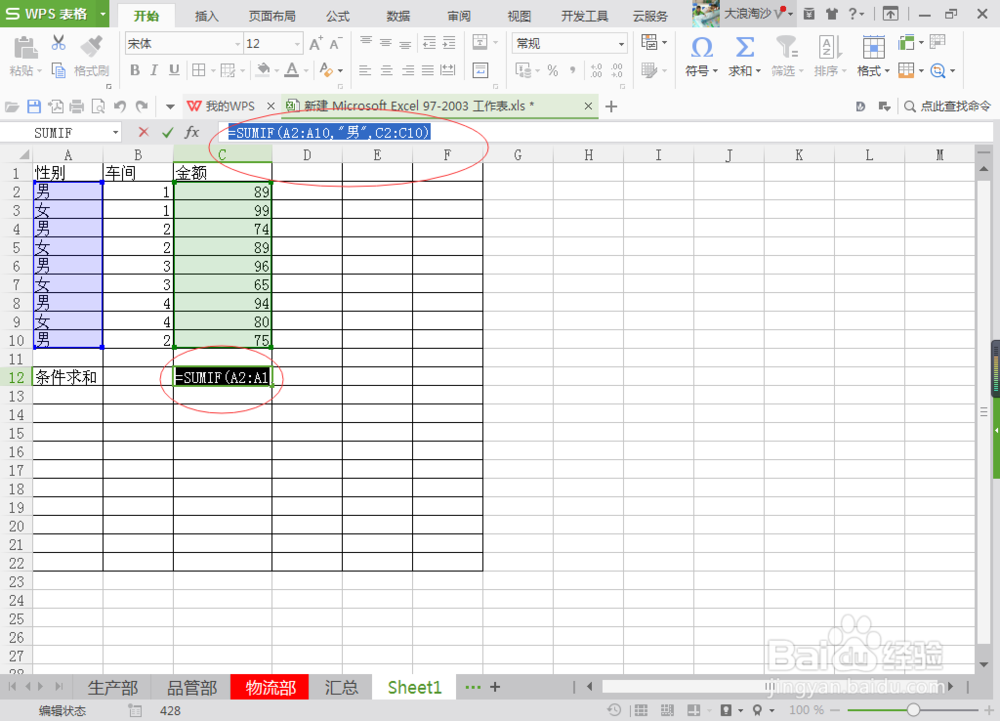Switch to the 生产部 sheet tab
The image size is (1000, 721).
[x=112, y=687]
